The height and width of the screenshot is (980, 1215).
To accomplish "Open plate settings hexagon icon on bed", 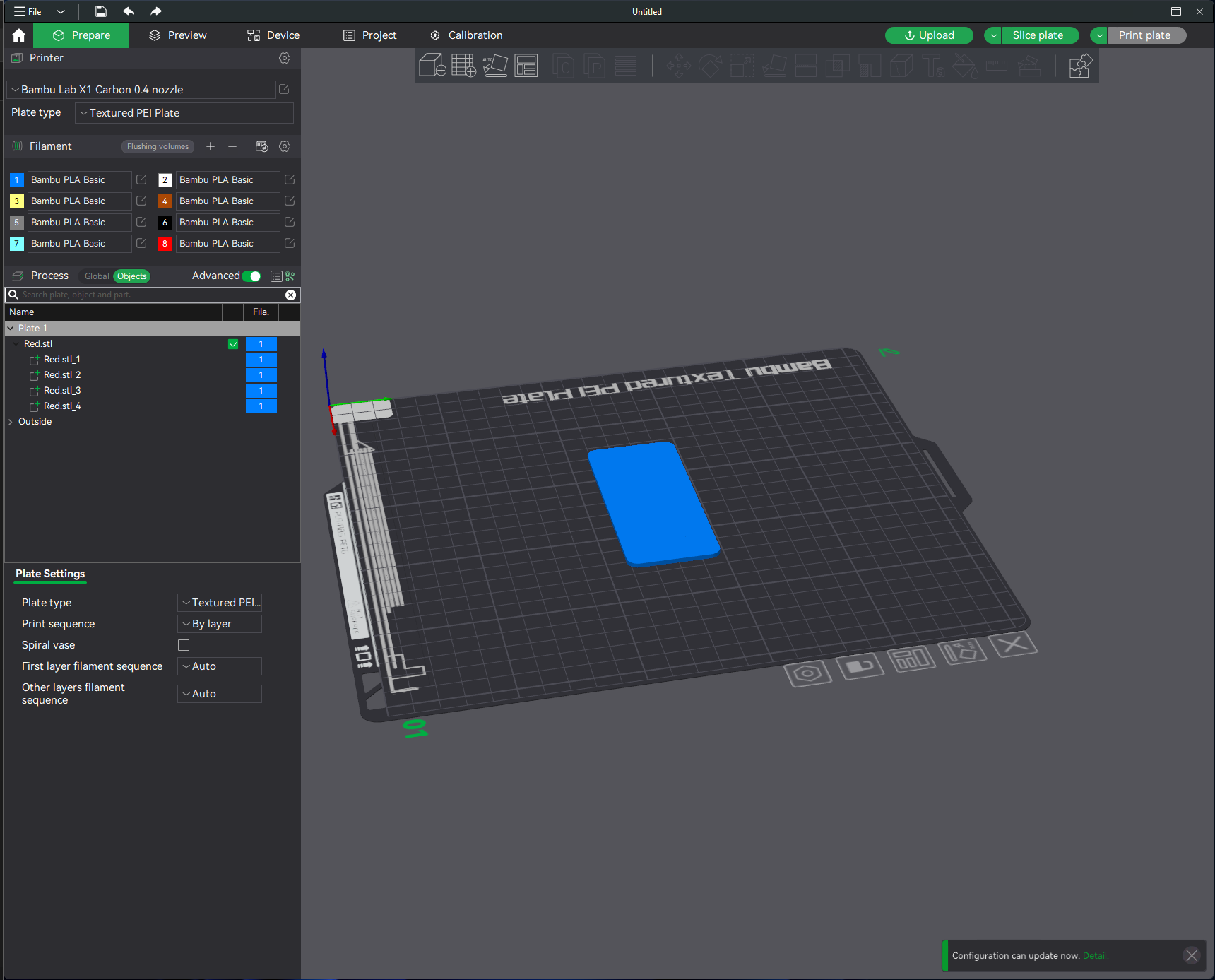I will tap(807, 673).
